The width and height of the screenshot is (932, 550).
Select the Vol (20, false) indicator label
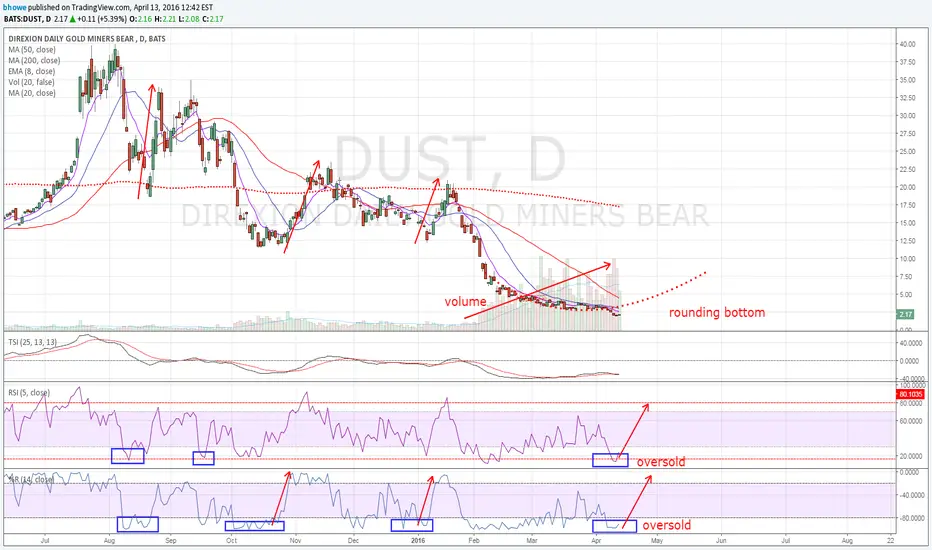[31, 82]
